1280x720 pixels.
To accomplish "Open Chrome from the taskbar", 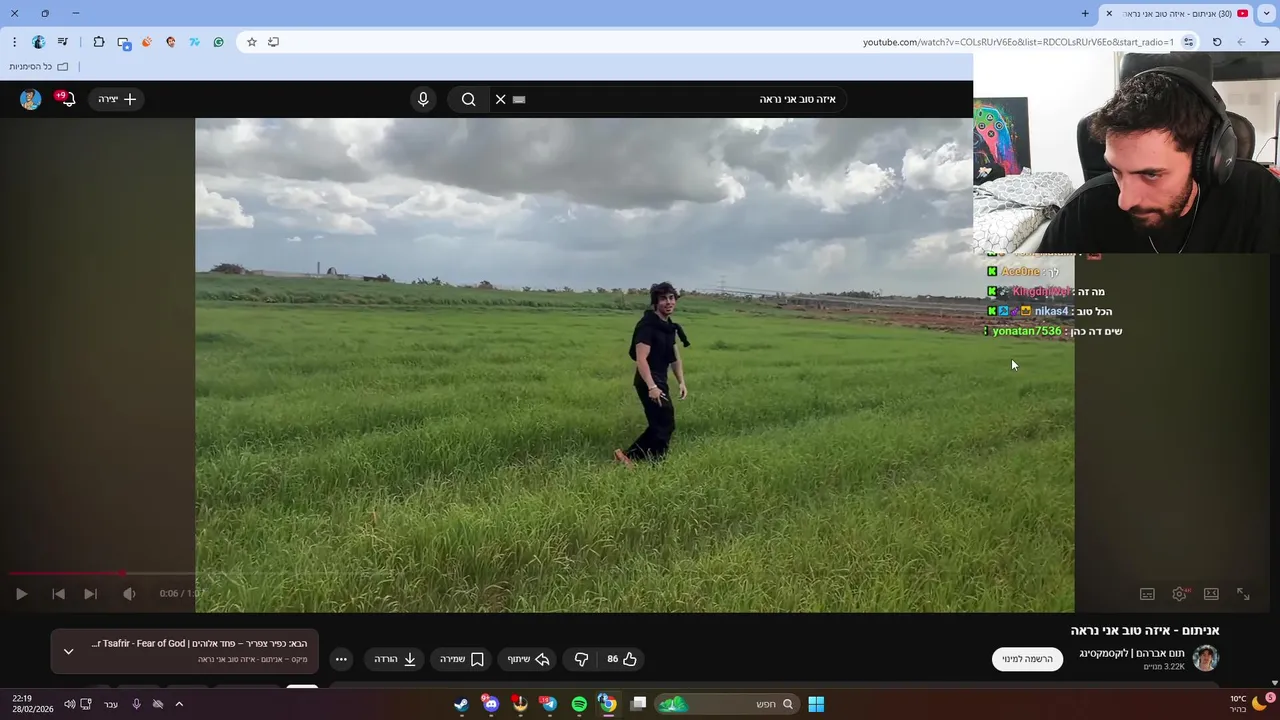I will 608,704.
